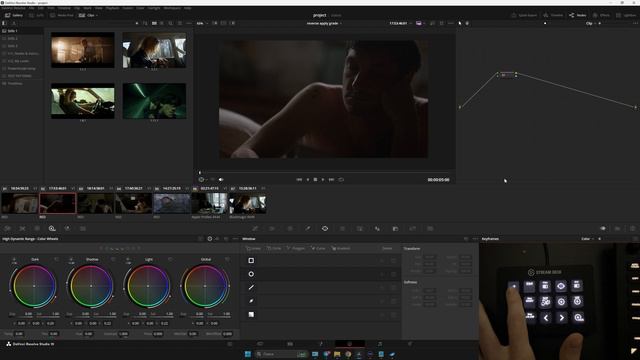Viewport: 640px width, 360px height.
Task: Add a pen Curve window shape
Action: point(251,301)
